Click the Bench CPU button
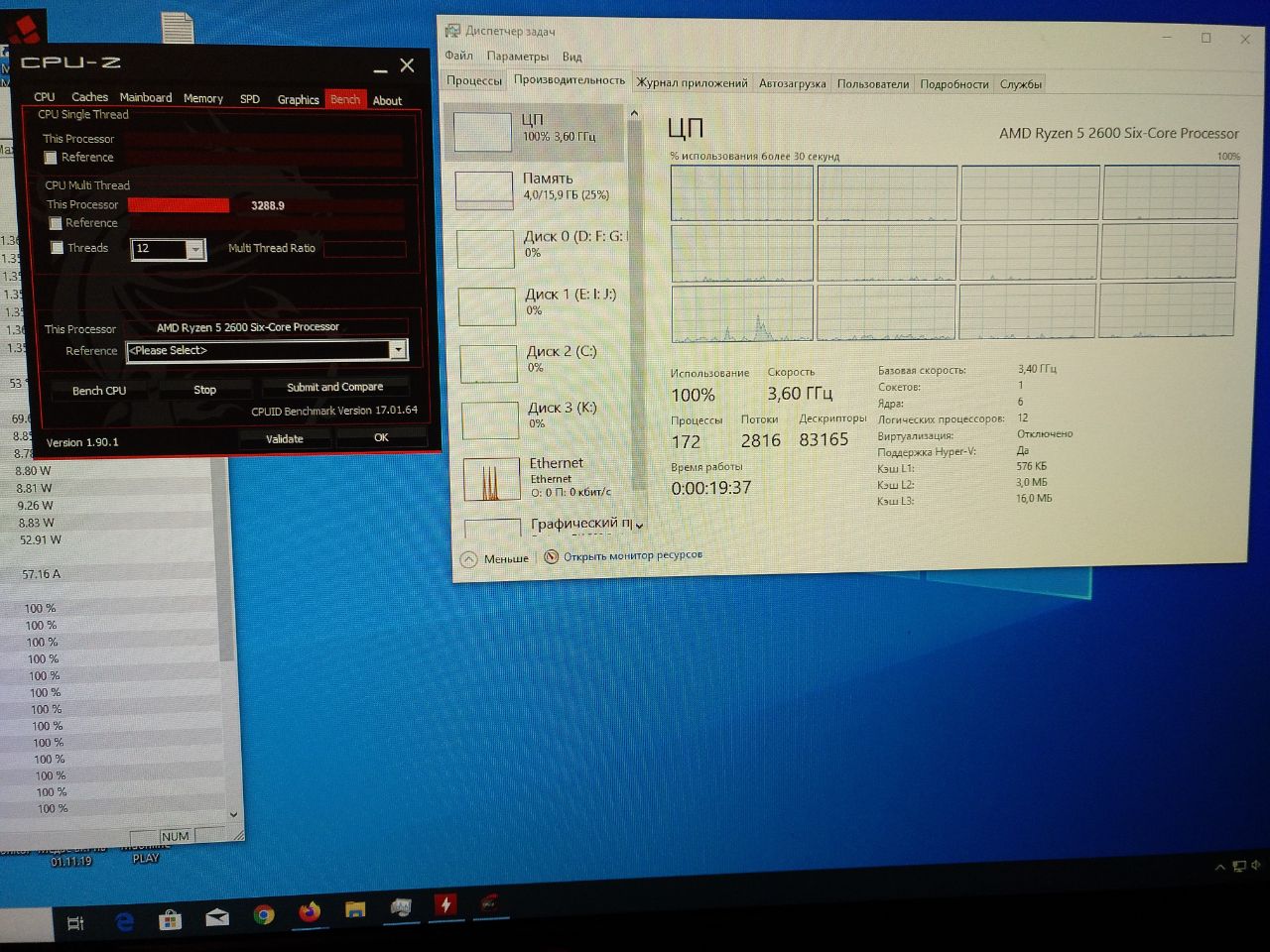This screenshot has width=1270, height=952. 99,391
